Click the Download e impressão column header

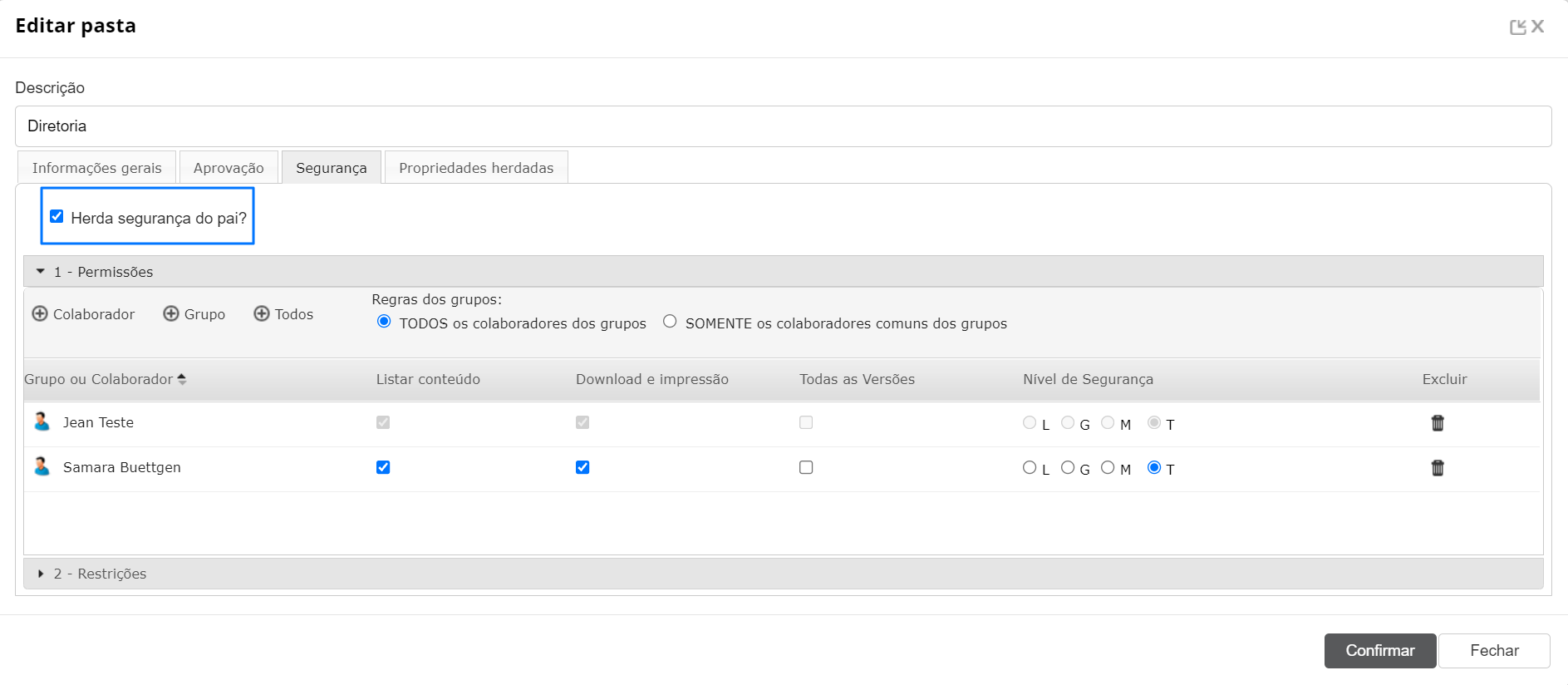tap(652, 379)
